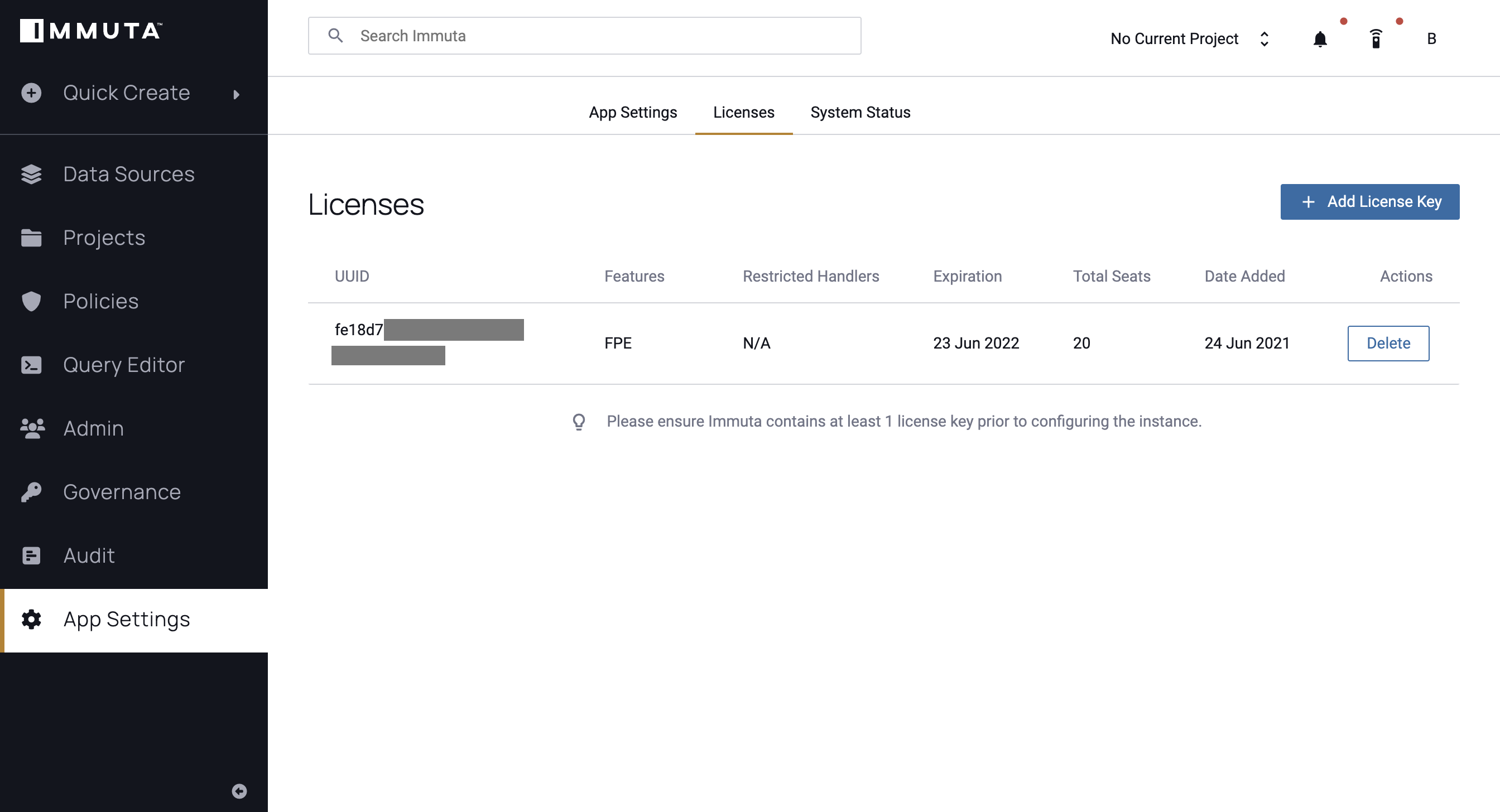
Task: Click the Add License Key button
Action: tap(1370, 202)
